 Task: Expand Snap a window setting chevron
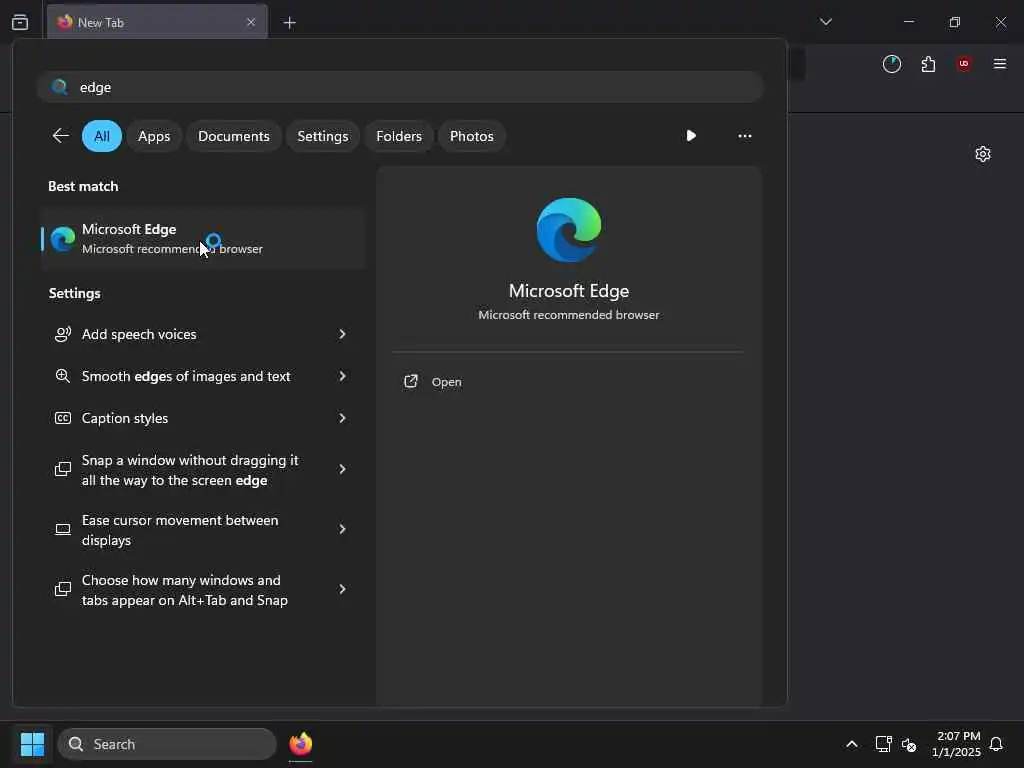pos(342,469)
